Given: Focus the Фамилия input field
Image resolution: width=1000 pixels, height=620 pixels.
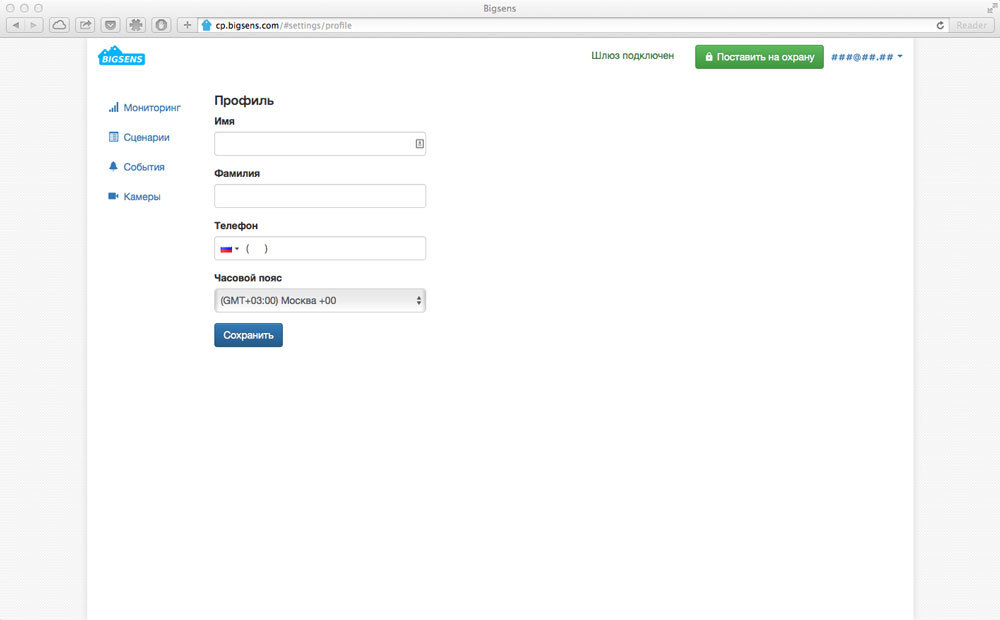Looking at the screenshot, I should pos(320,196).
